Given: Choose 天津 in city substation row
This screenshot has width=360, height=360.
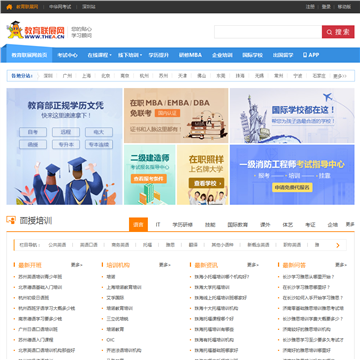Looking at the screenshot, I should click(182, 76).
